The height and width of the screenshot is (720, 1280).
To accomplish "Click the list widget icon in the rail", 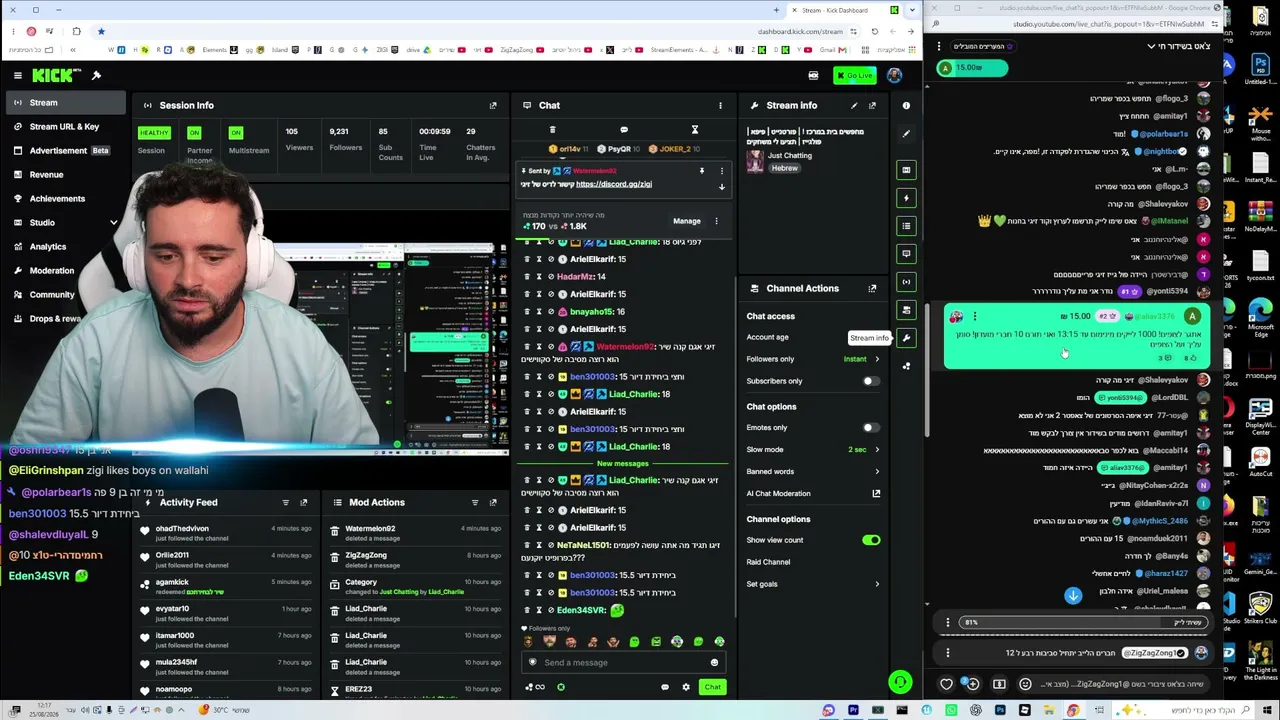I will pyautogui.click(x=906, y=226).
